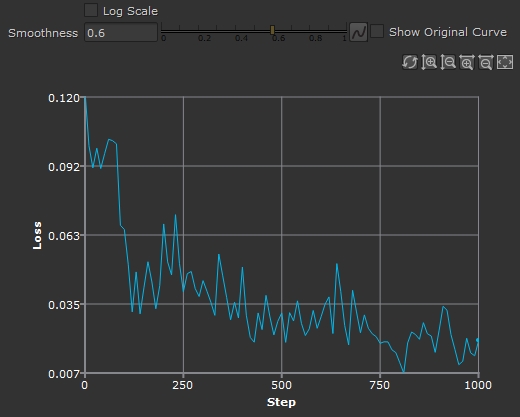Click the horizontal zoom in icon

pyautogui.click(x=467, y=62)
